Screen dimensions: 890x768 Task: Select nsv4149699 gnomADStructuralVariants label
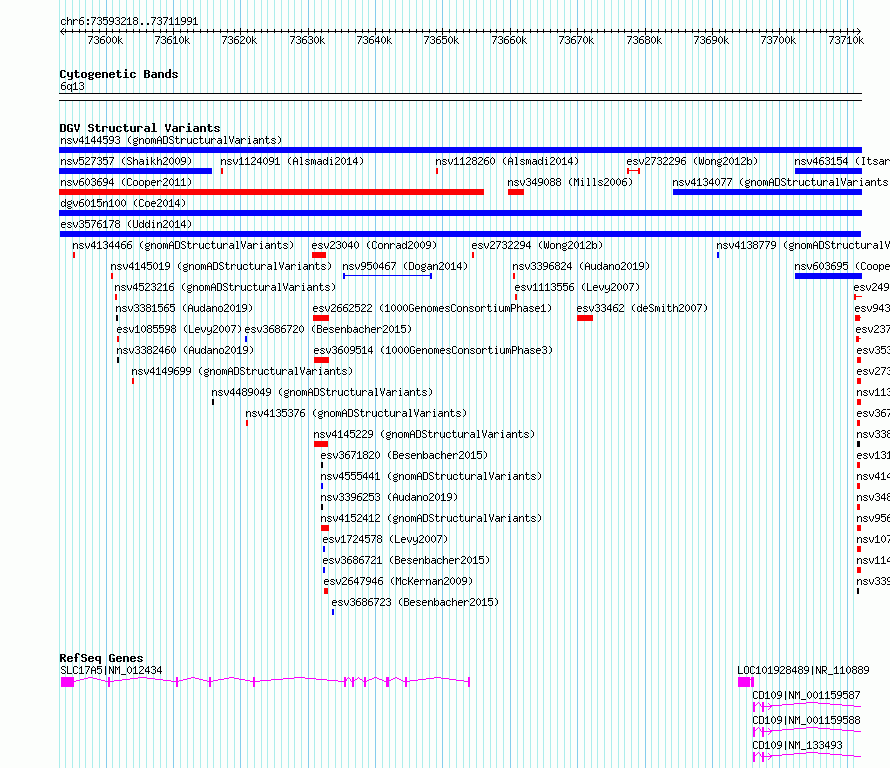pos(242,371)
